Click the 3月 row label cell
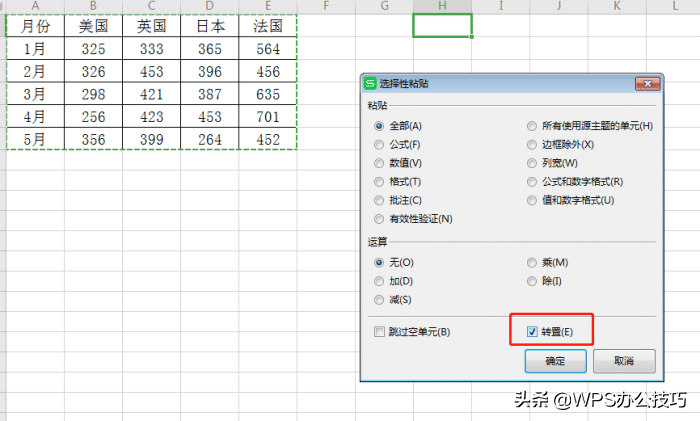Image resolution: width=700 pixels, height=421 pixels. 35,94
